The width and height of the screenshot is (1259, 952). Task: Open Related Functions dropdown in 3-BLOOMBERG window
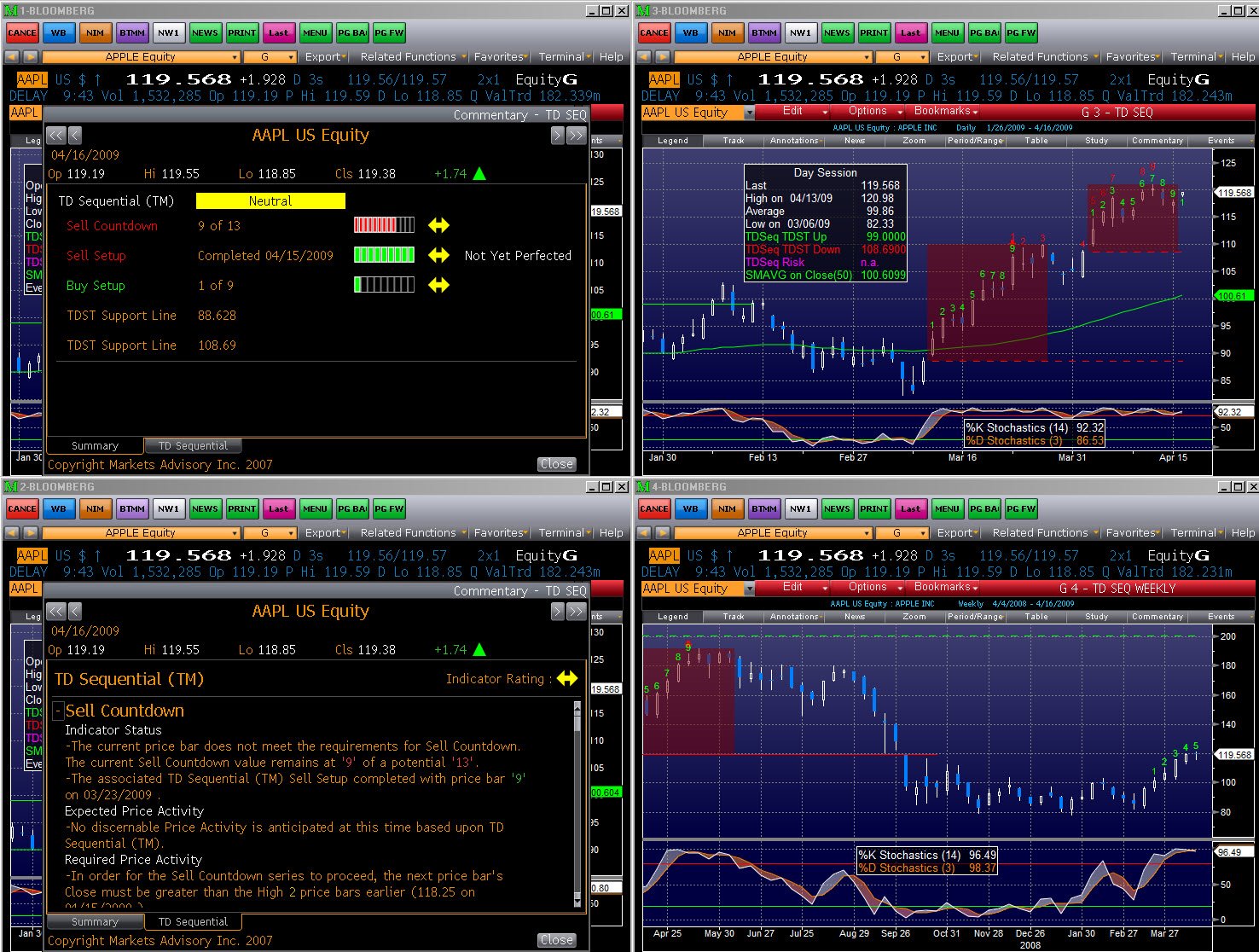point(1045,56)
